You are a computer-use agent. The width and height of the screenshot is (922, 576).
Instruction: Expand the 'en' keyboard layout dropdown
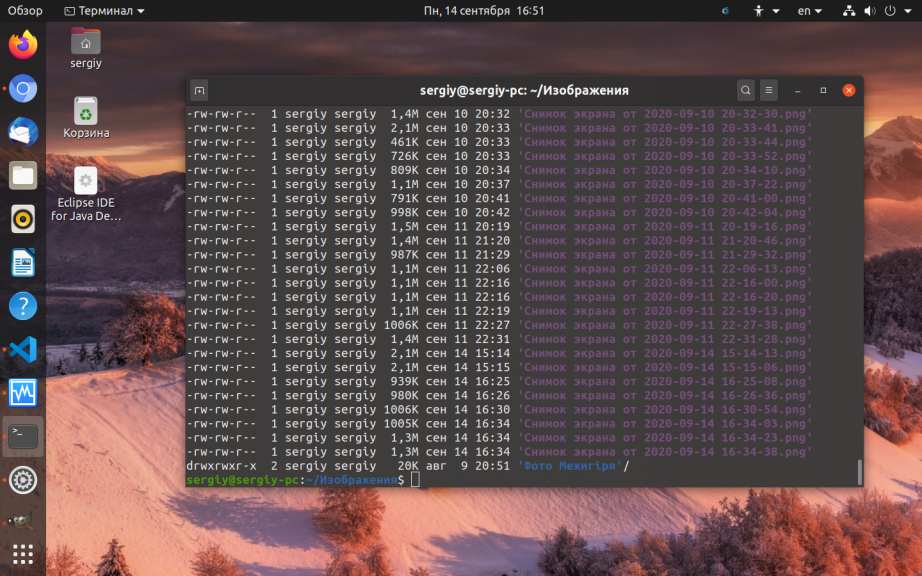(x=810, y=11)
